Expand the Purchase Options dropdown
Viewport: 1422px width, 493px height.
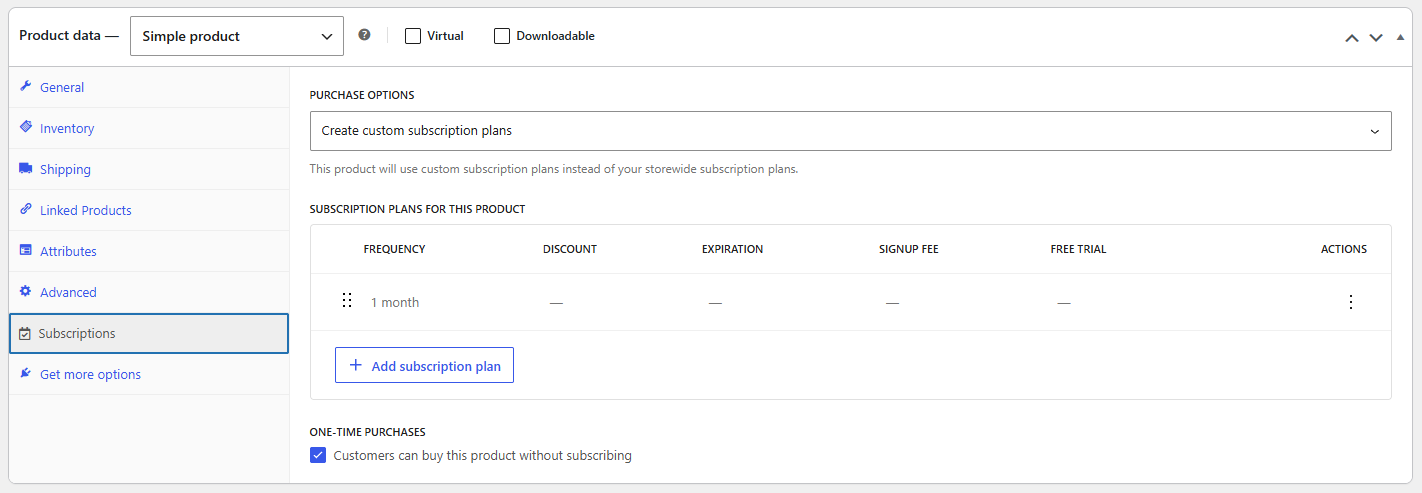click(x=851, y=131)
